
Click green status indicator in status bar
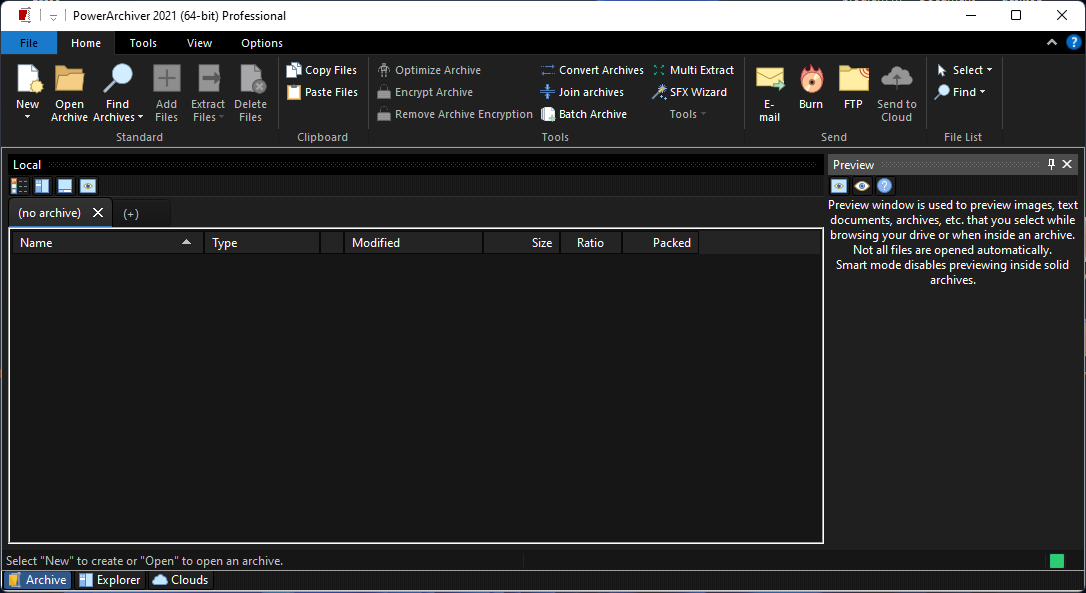1057,561
